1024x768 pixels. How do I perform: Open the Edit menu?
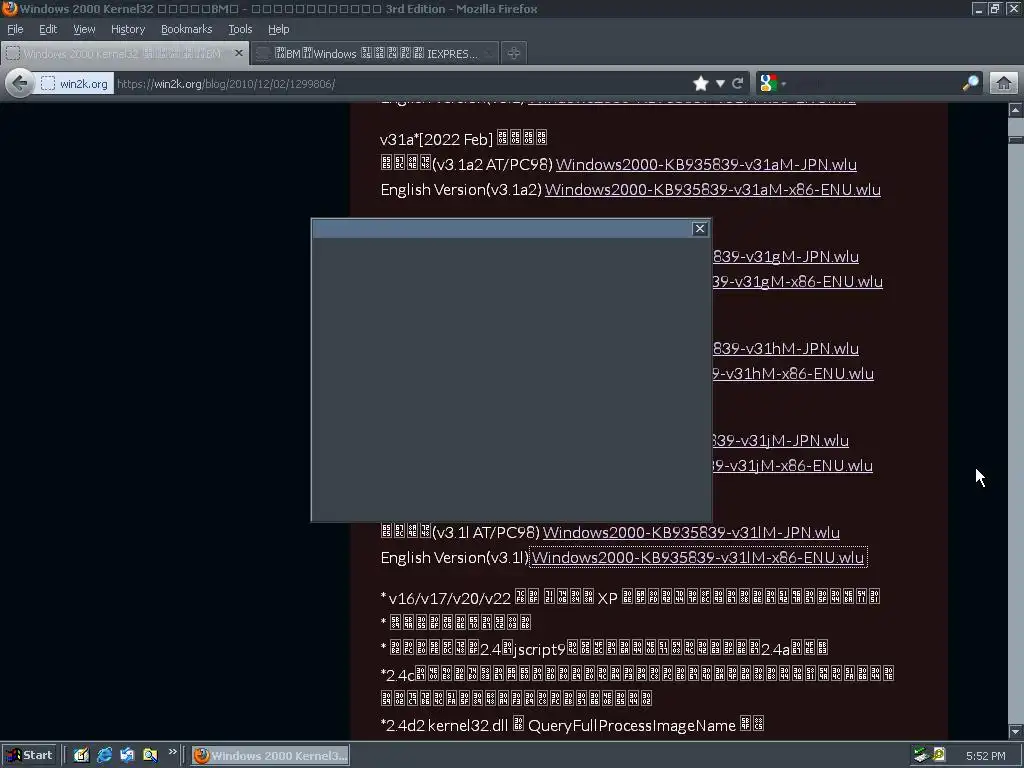click(48, 29)
